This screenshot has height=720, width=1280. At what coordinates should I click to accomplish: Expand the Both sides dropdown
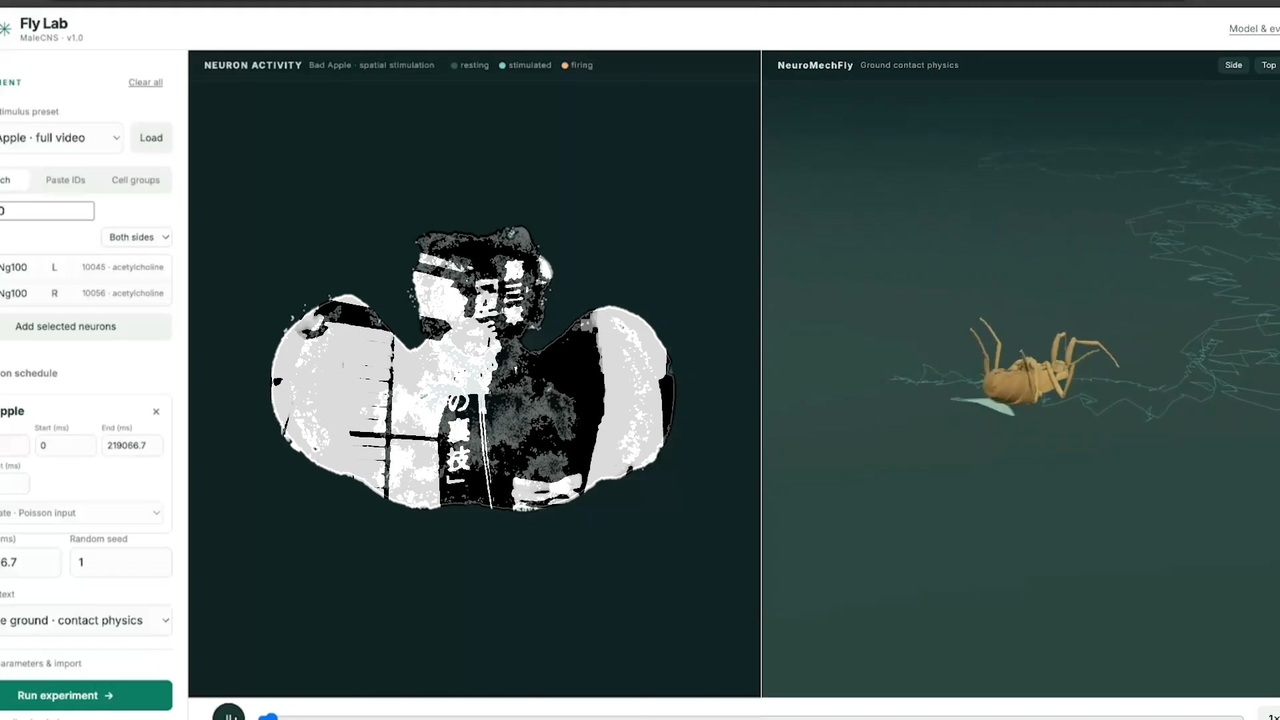pyautogui.click(x=137, y=237)
